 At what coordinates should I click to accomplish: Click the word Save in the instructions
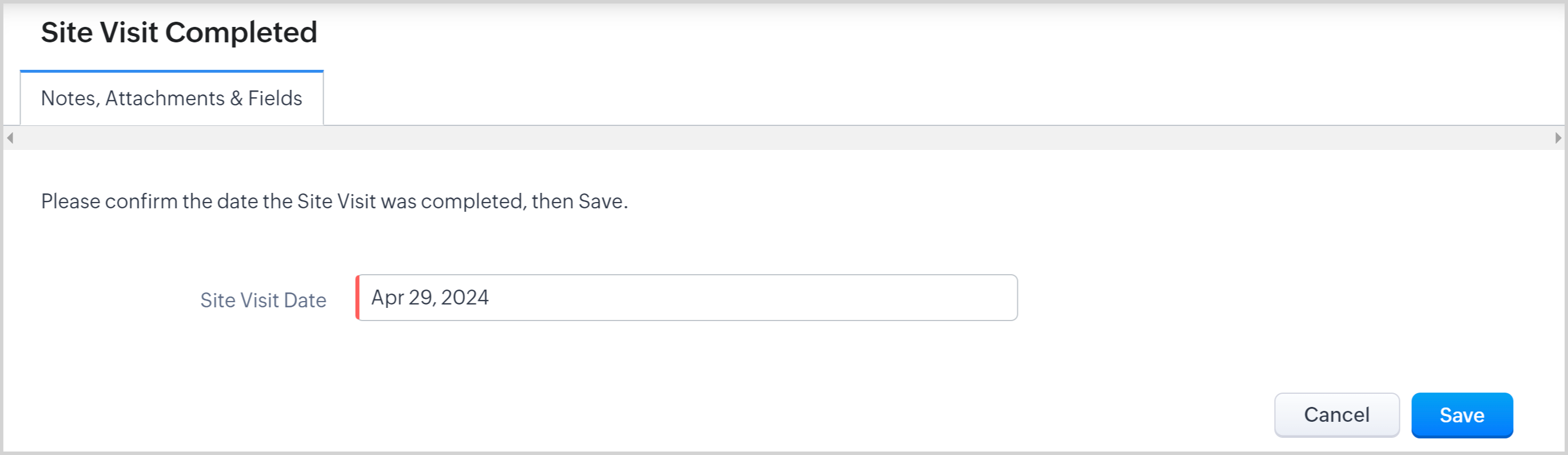(600, 201)
